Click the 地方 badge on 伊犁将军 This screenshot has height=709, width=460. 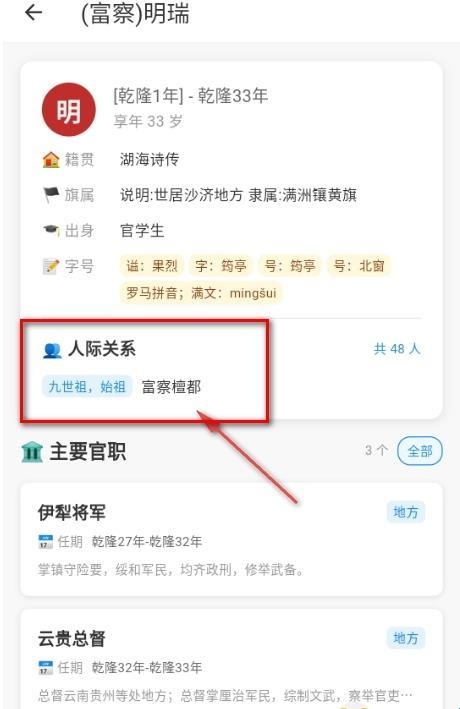tap(406, 512)
